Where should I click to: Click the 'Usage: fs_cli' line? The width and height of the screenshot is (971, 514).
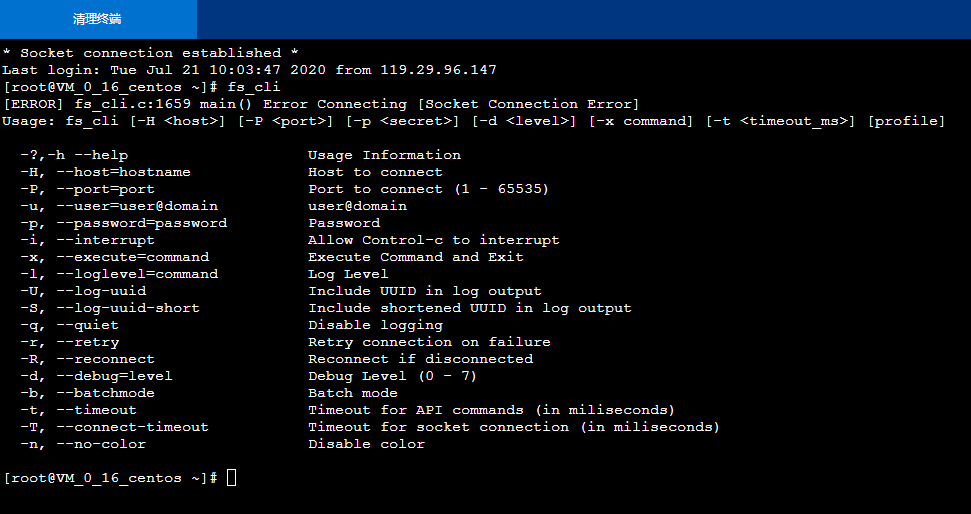click(472, 121)
